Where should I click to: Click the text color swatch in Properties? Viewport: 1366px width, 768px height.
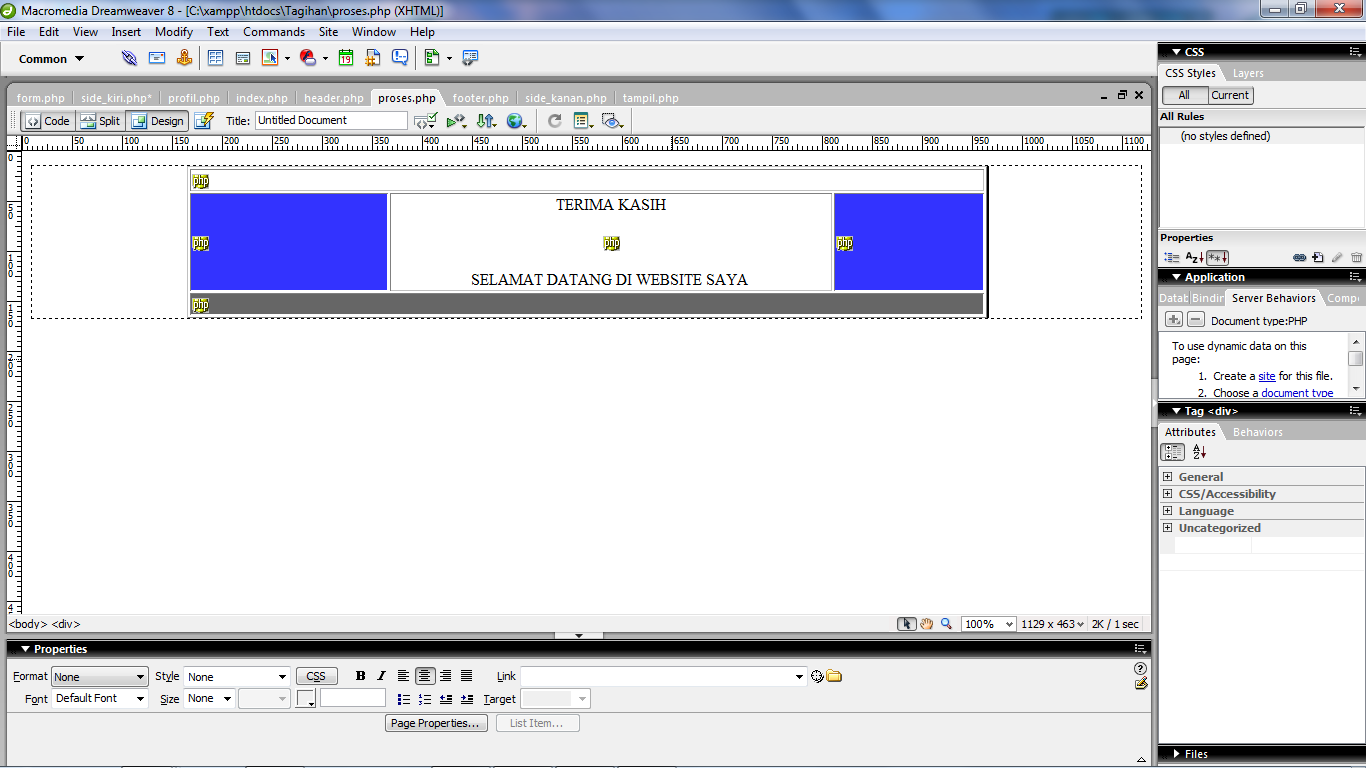point(305,698)
